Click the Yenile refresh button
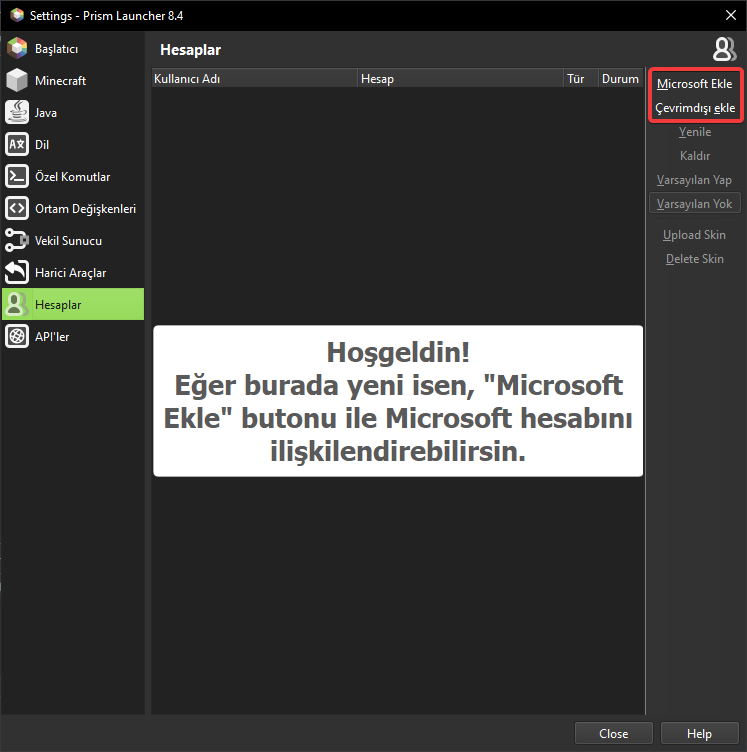Viewport: 747px width, 752px height. tap(695, 131)
